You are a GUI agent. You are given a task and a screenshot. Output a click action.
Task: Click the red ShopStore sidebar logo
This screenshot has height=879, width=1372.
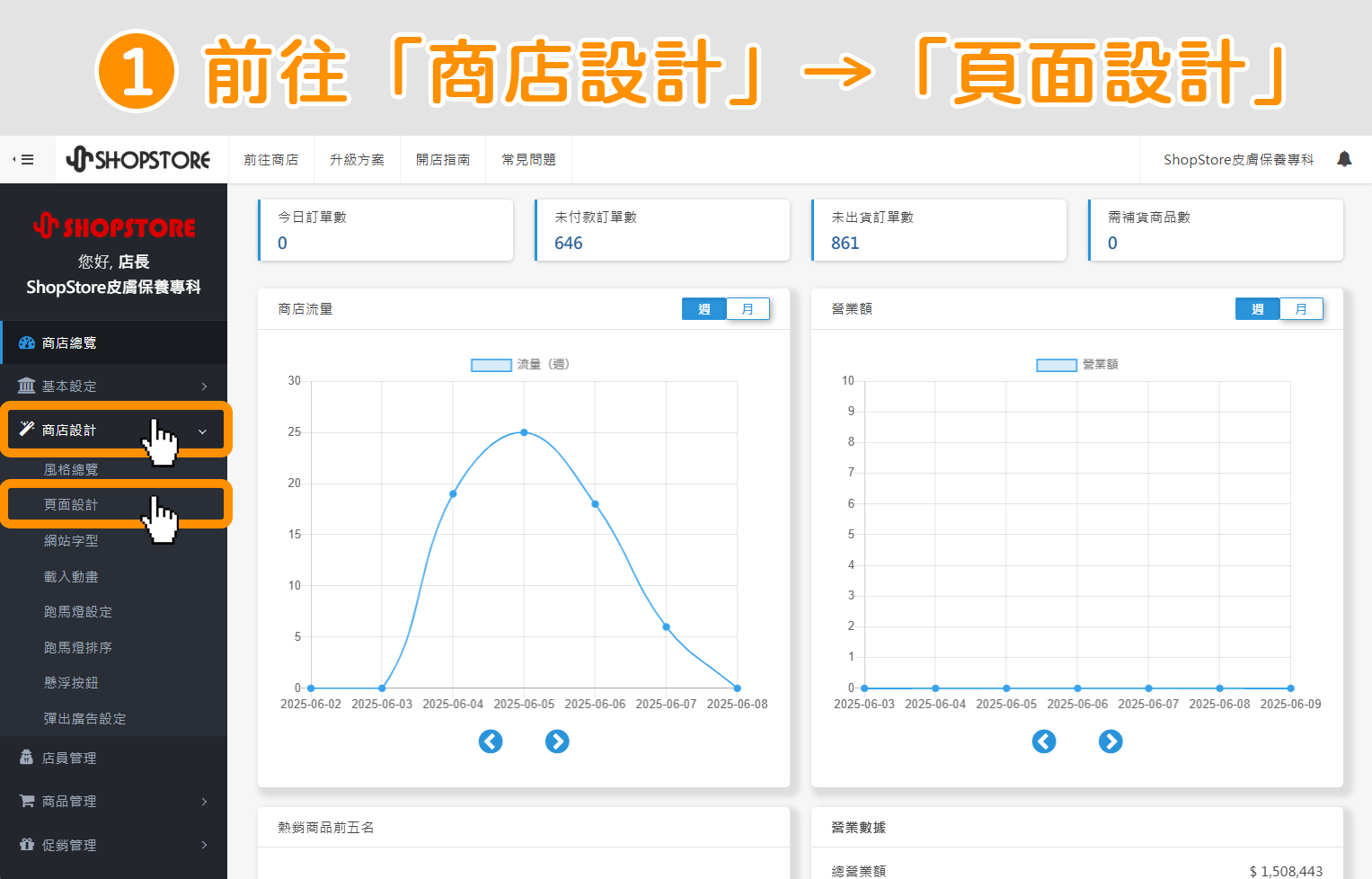pyautogui.click(x=114, y=226)
